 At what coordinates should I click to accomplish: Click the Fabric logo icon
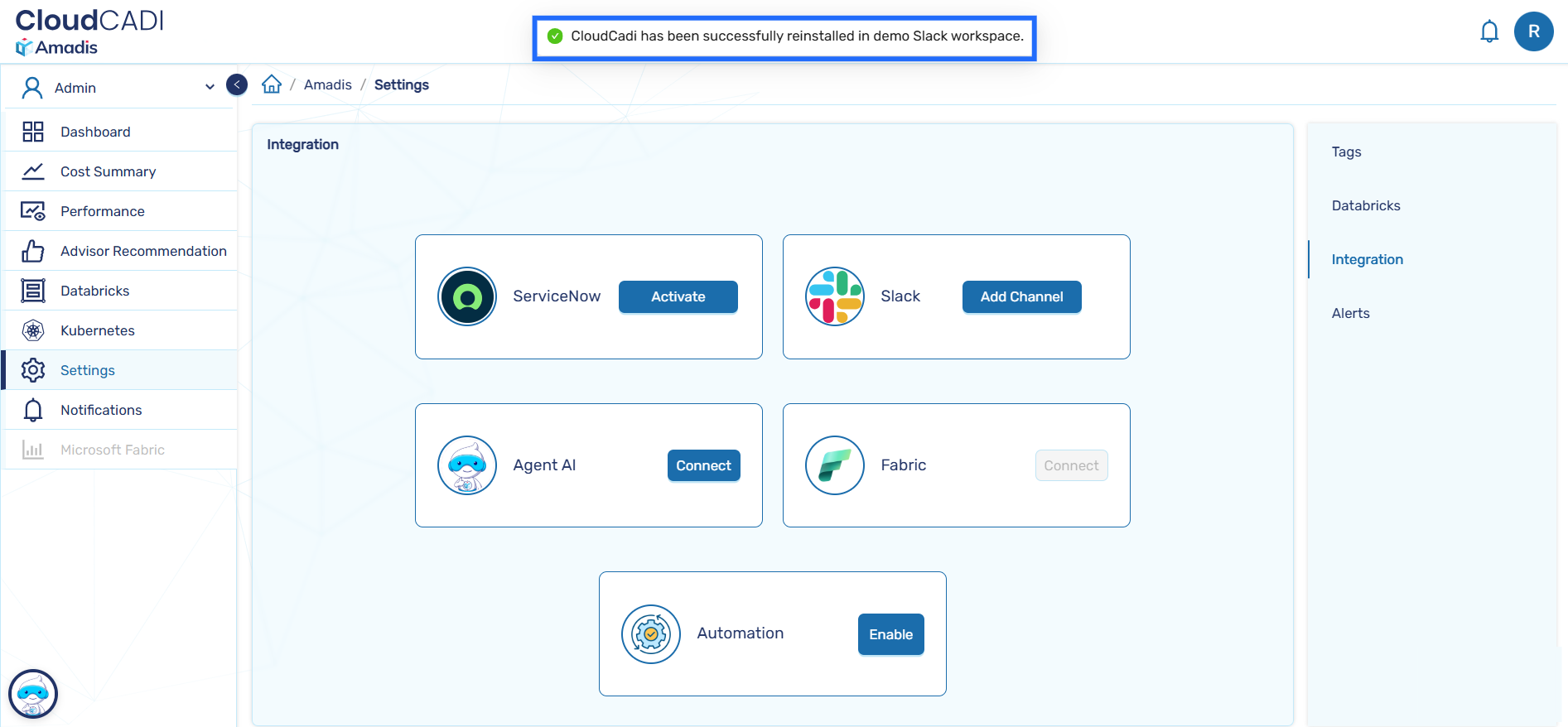click(834, 465)
